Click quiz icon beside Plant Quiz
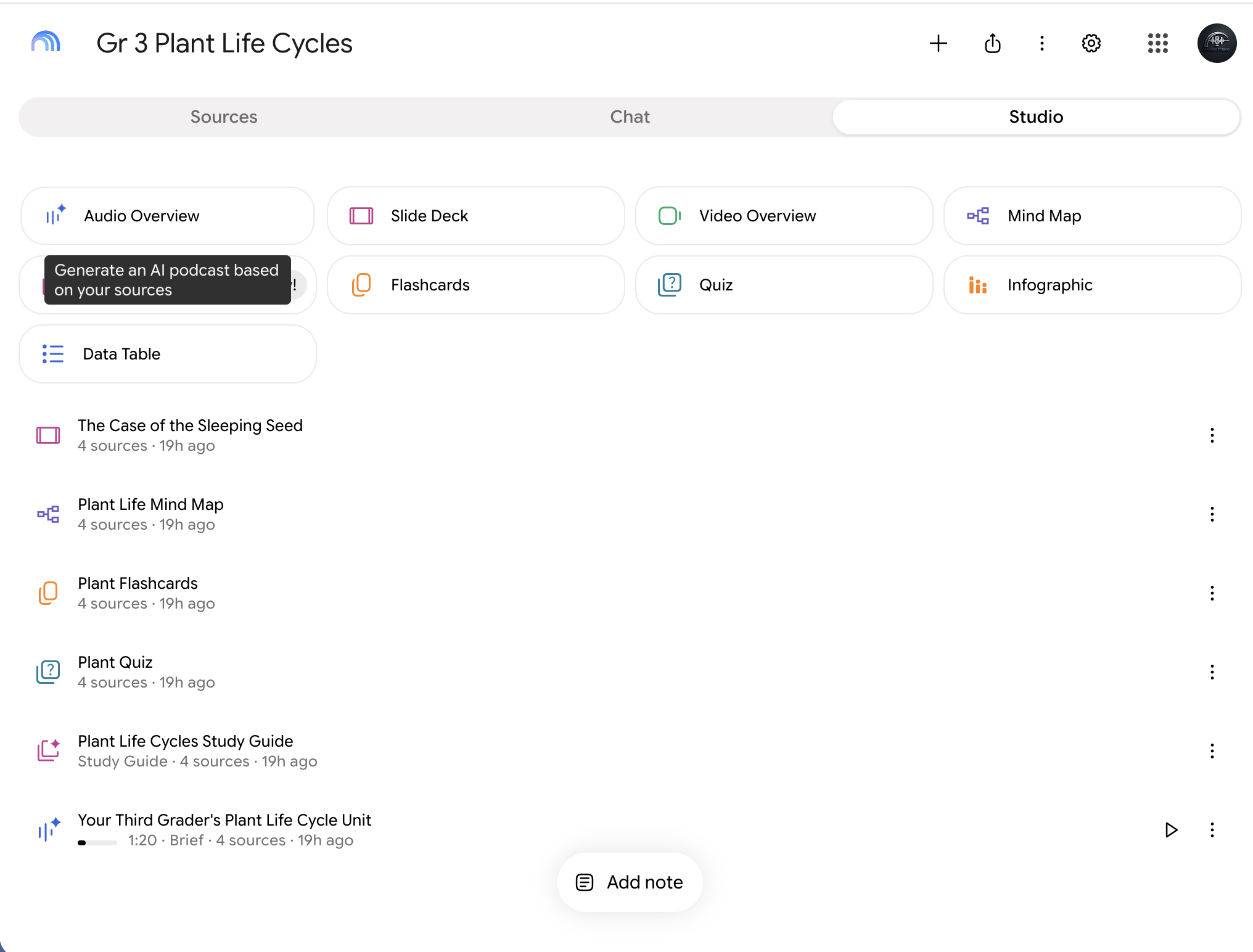 [x=48, y=672]
